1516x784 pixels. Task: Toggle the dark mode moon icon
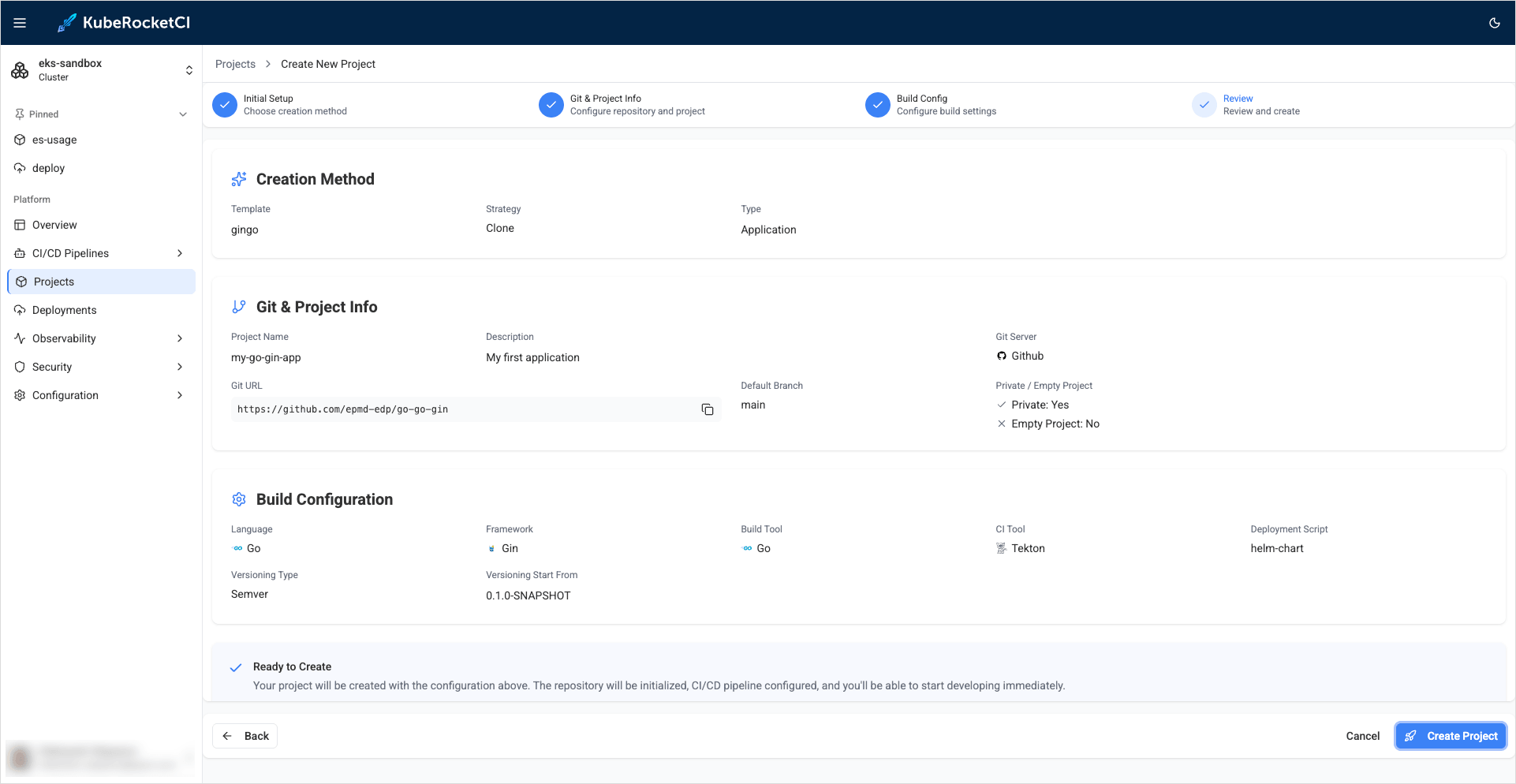(x=1494, y=23)
